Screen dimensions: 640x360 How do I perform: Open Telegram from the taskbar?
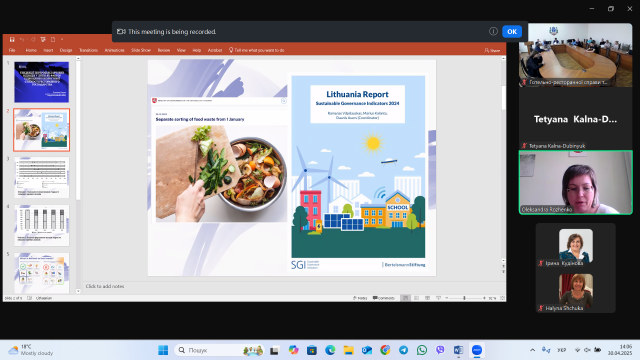(403, 350)
